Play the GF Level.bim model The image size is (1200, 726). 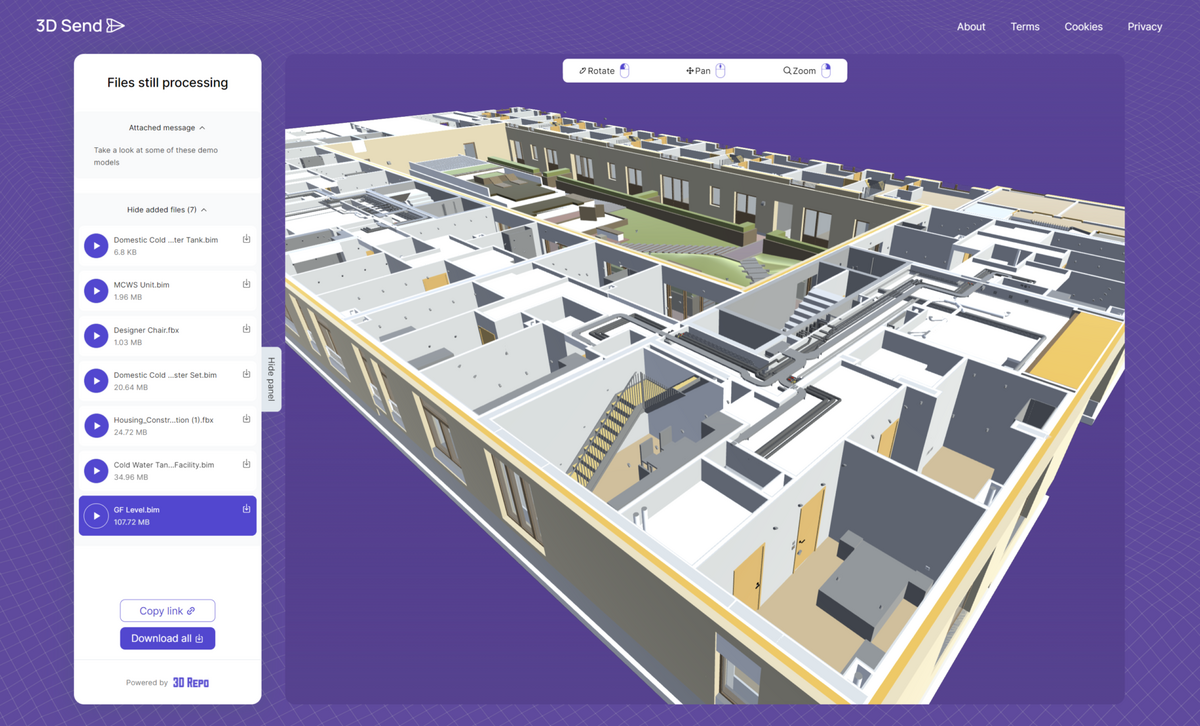96,515
